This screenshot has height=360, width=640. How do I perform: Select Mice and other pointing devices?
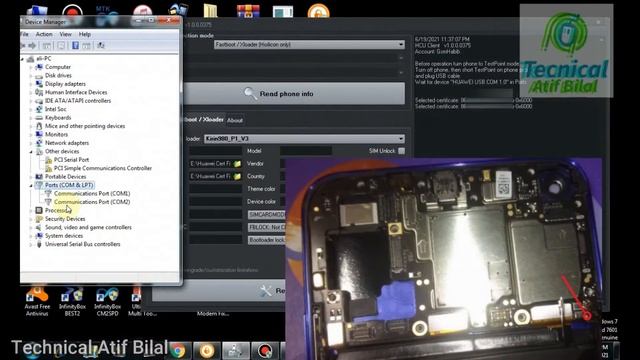(85, 126)
